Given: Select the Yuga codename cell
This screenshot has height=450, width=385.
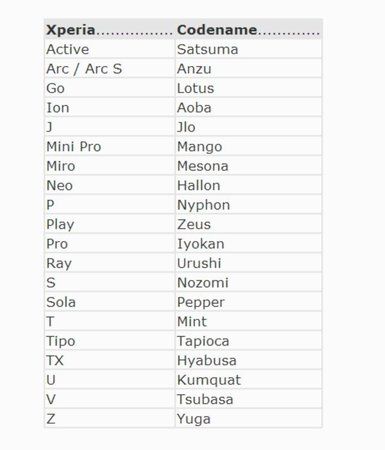Looking at the screenshot, I should [x=248, y=419].
